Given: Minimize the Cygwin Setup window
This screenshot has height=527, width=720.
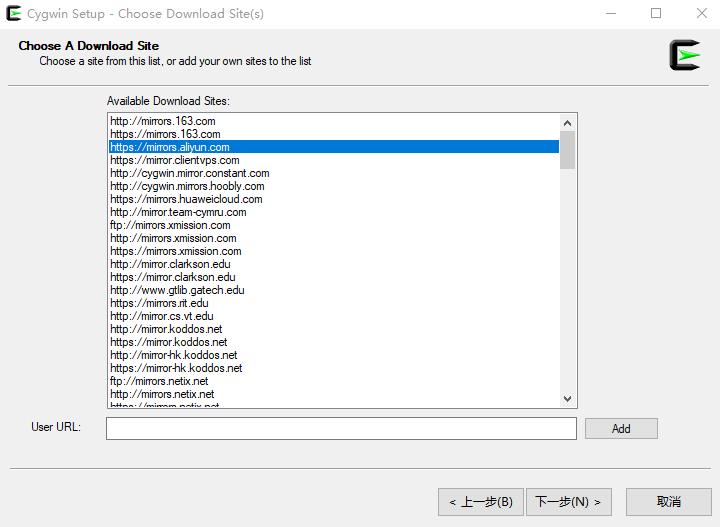Looking at the screenshot, I should pos(611,13).
